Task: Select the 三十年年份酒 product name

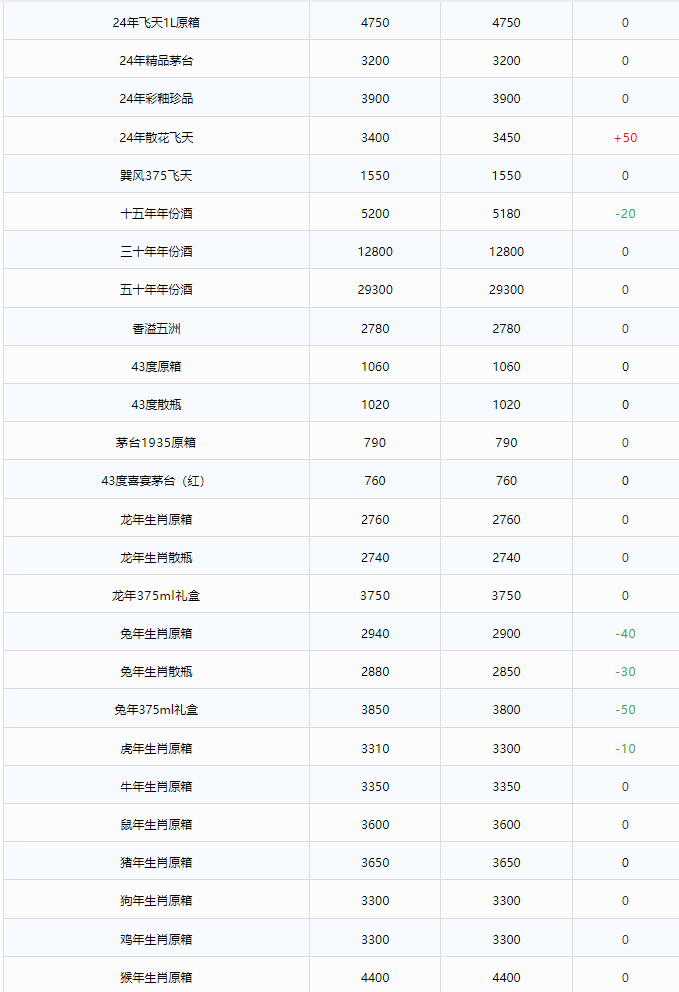Action: (156, 252)
